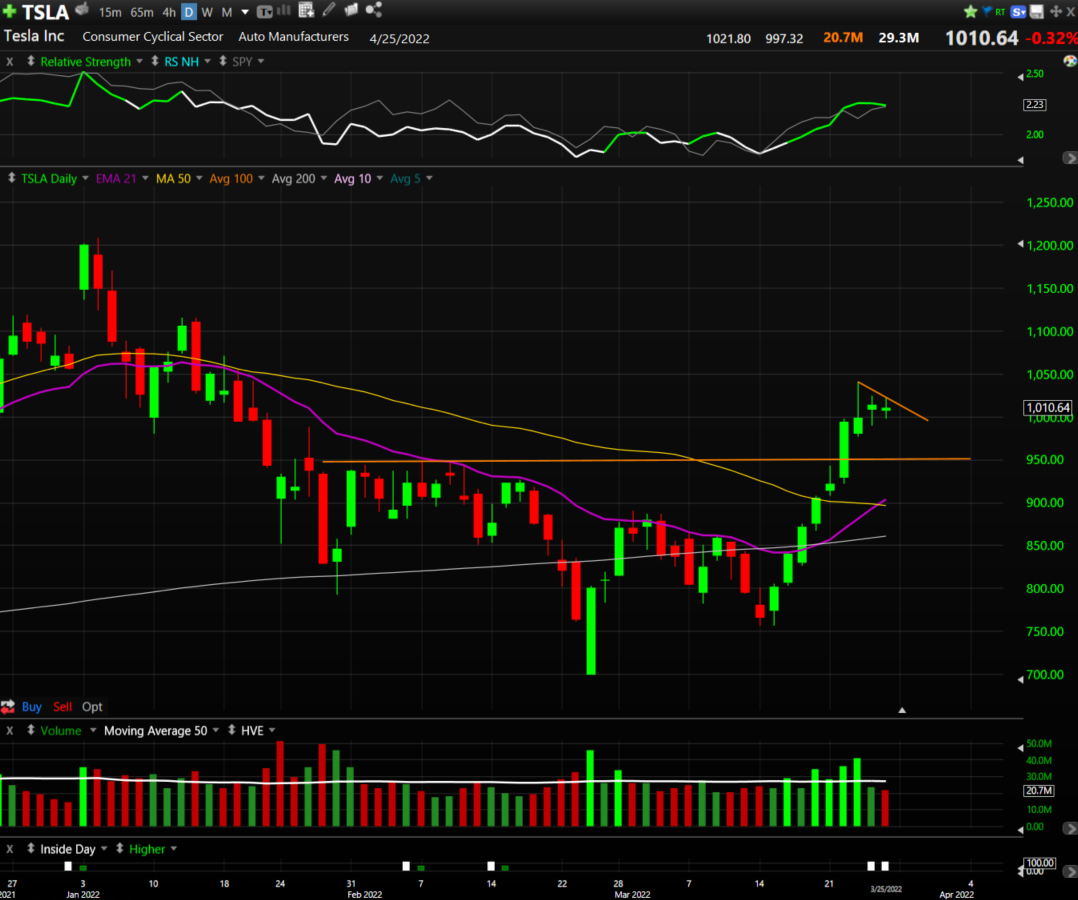Switch to the 65m timeframe
This screenshot has width=1078, height=900.
click(x=142, y=12)
